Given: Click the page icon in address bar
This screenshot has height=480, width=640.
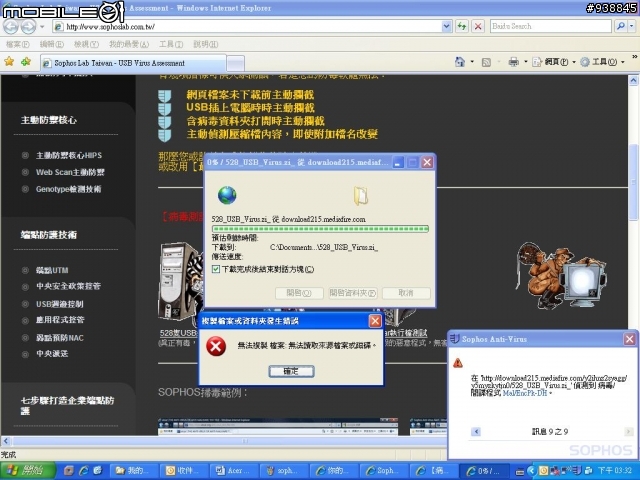Looking at the screenshot, I should click(x=59, y=27).
